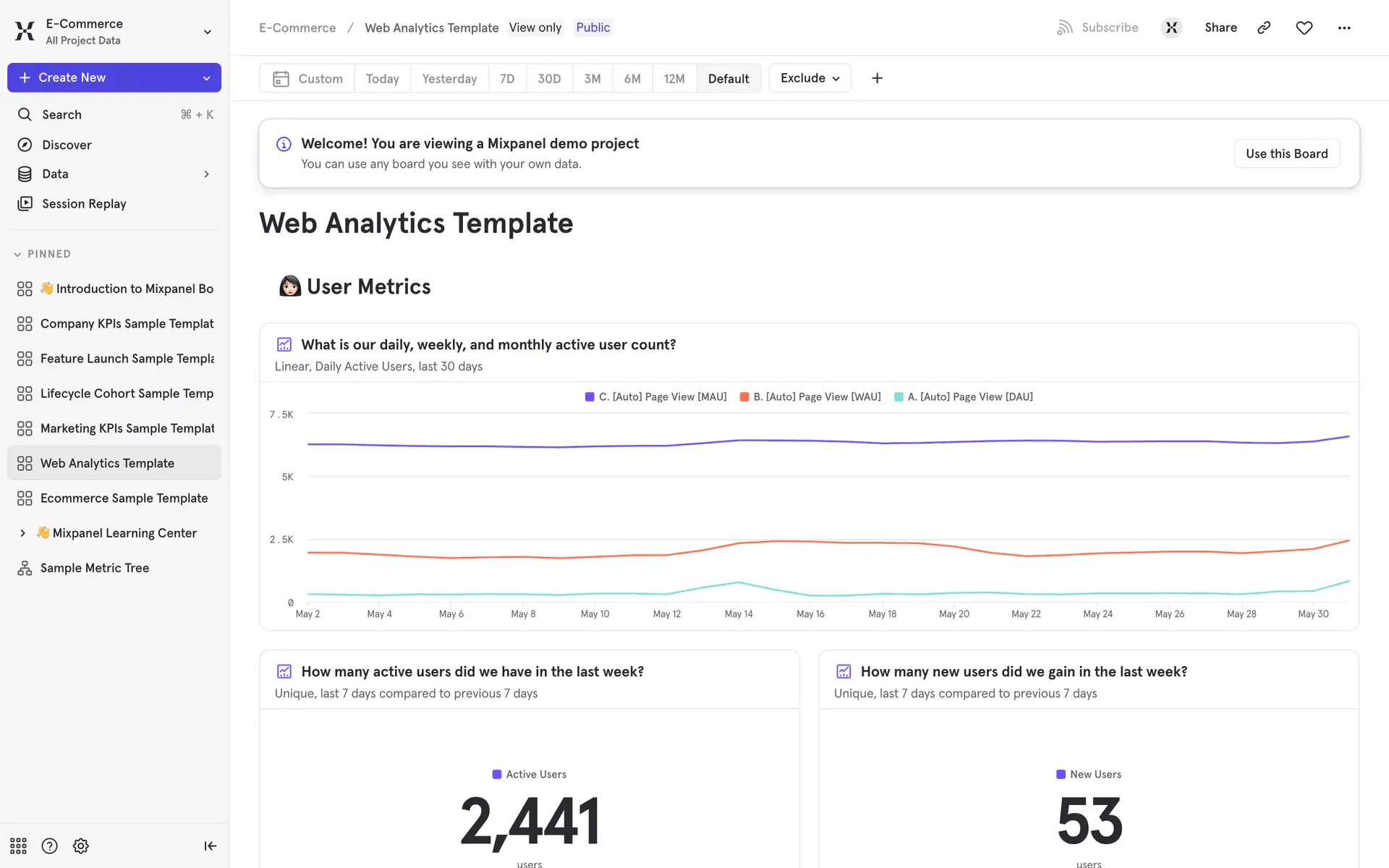Switch to the 7D date range tab
The height and width of the screenshot is (868, 1389).
click(x=507, y=78)
